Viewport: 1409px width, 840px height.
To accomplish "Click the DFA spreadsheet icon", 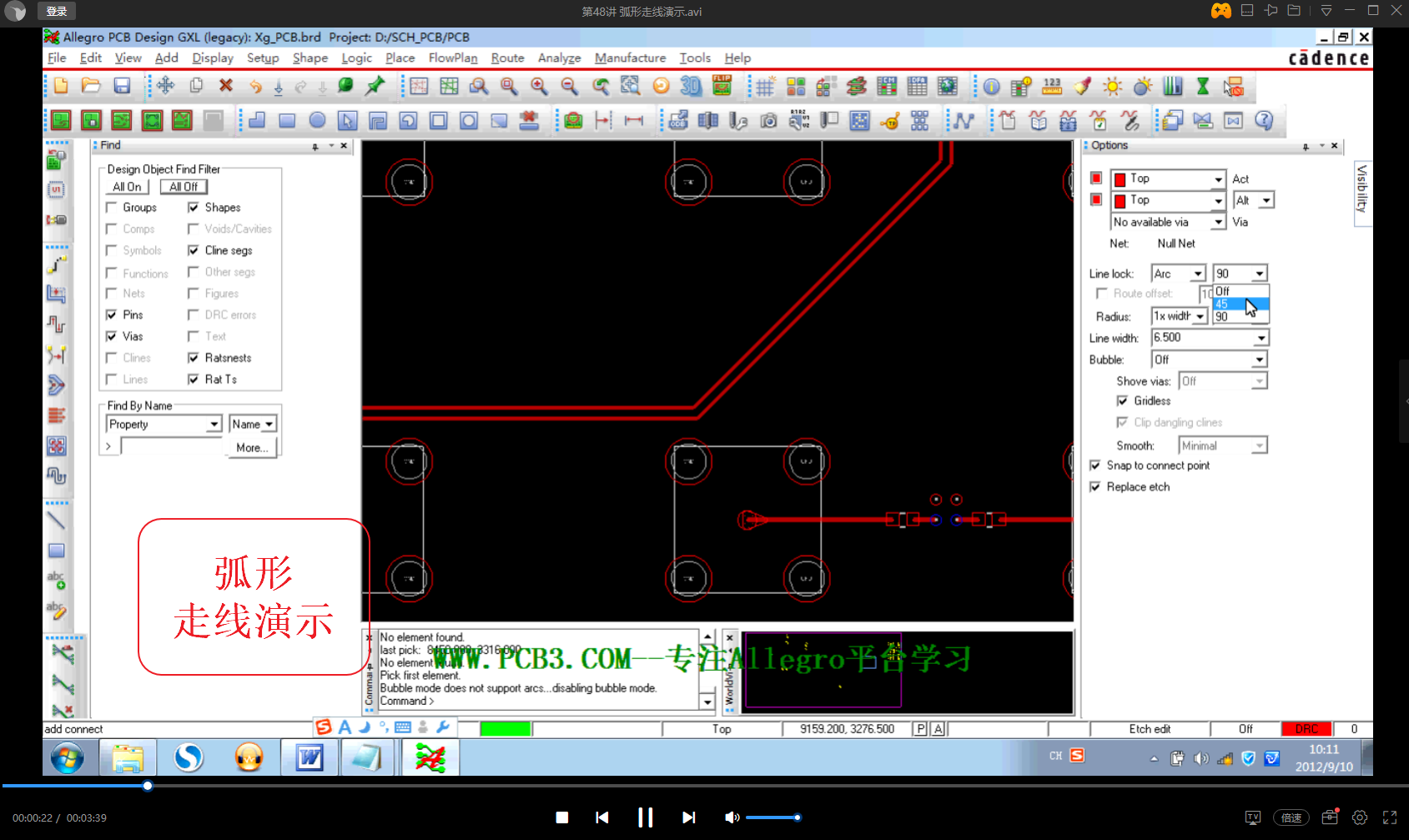I will tap(917, 86).
